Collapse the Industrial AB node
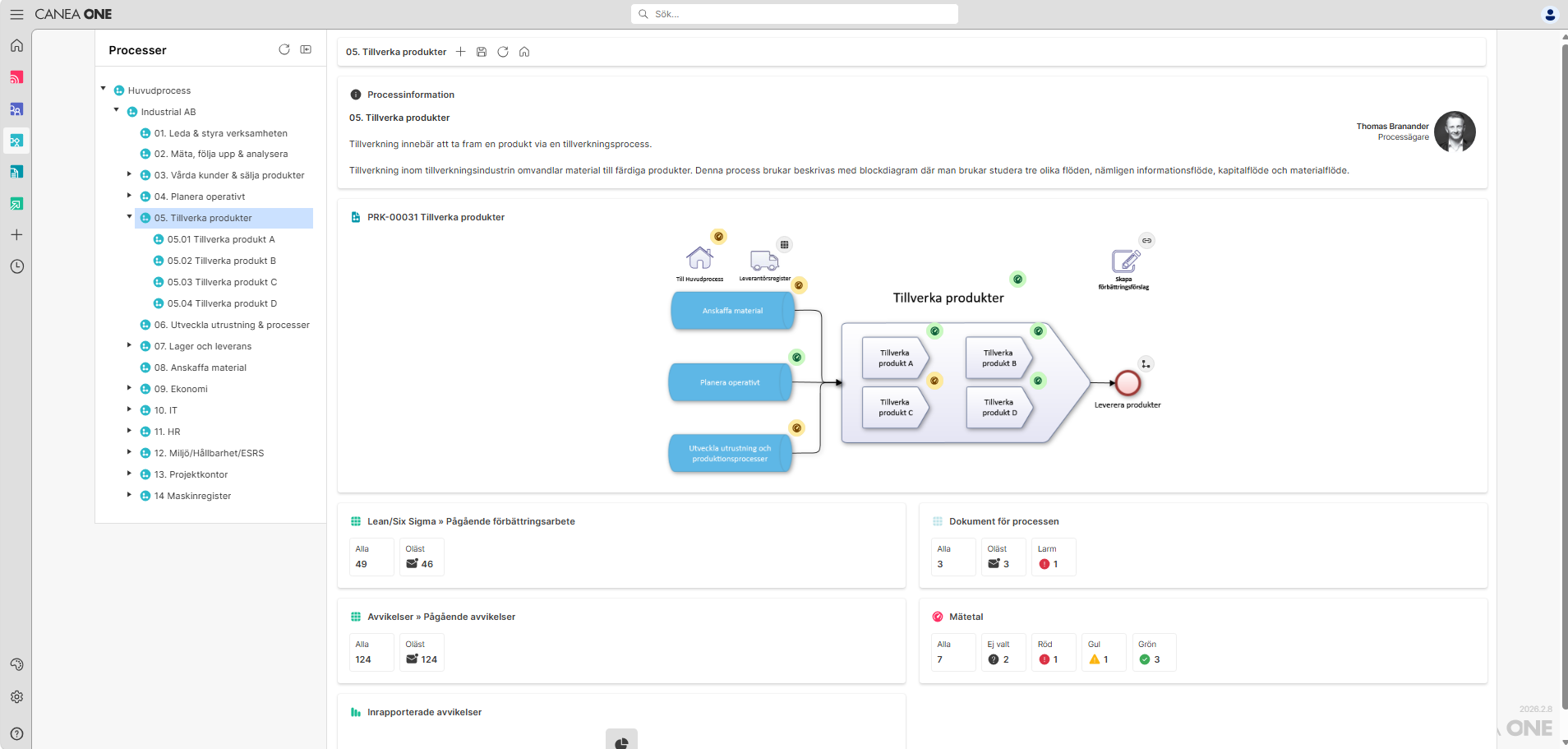This screenshot has width=1568, height=749. click(117, 110)
